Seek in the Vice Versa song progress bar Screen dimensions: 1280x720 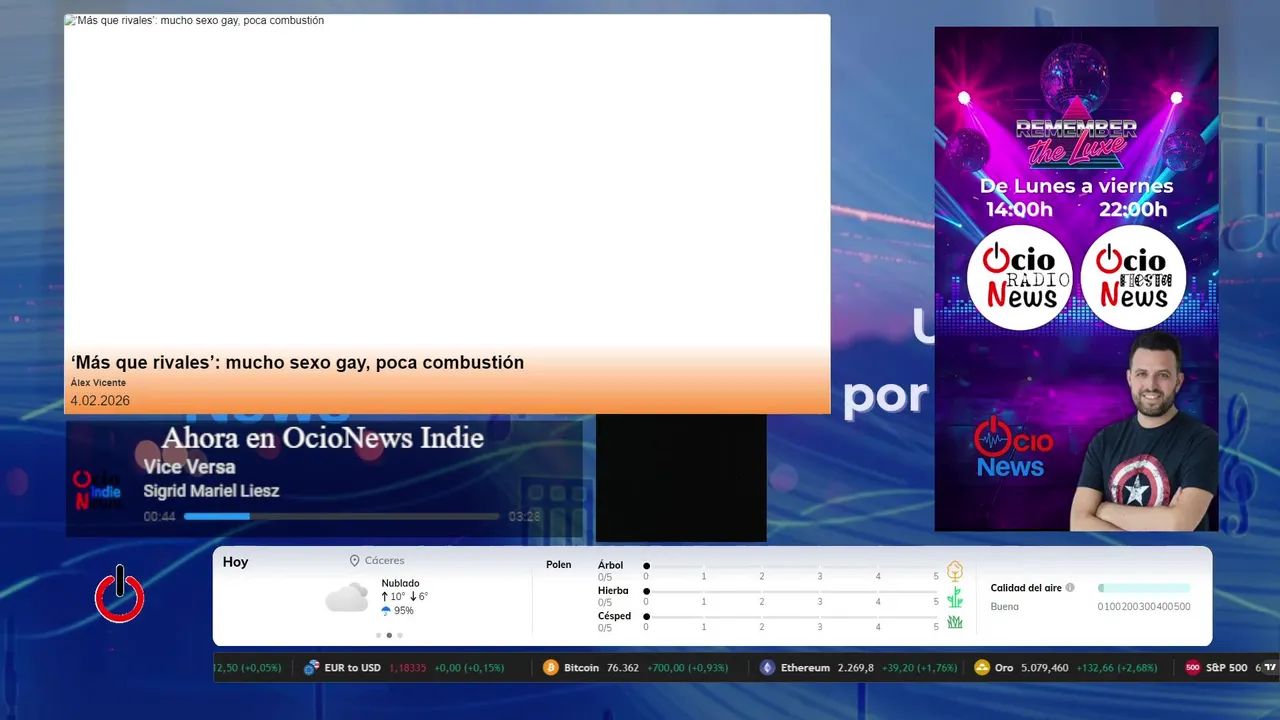[x=341, y=517]
